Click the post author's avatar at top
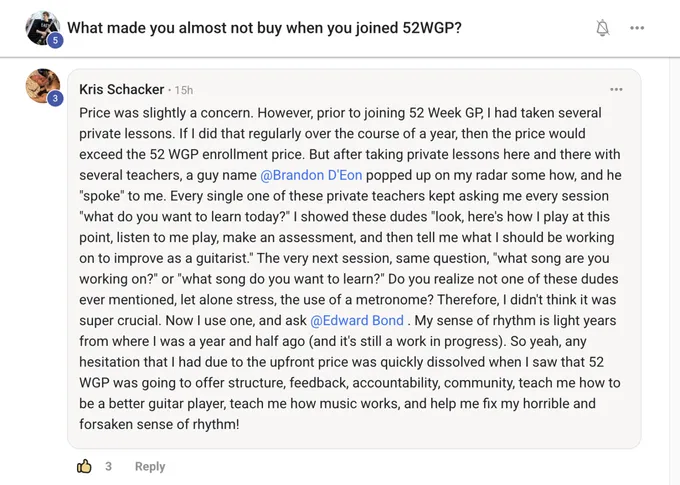Screen dimensions: 680x485 (41, 26)
